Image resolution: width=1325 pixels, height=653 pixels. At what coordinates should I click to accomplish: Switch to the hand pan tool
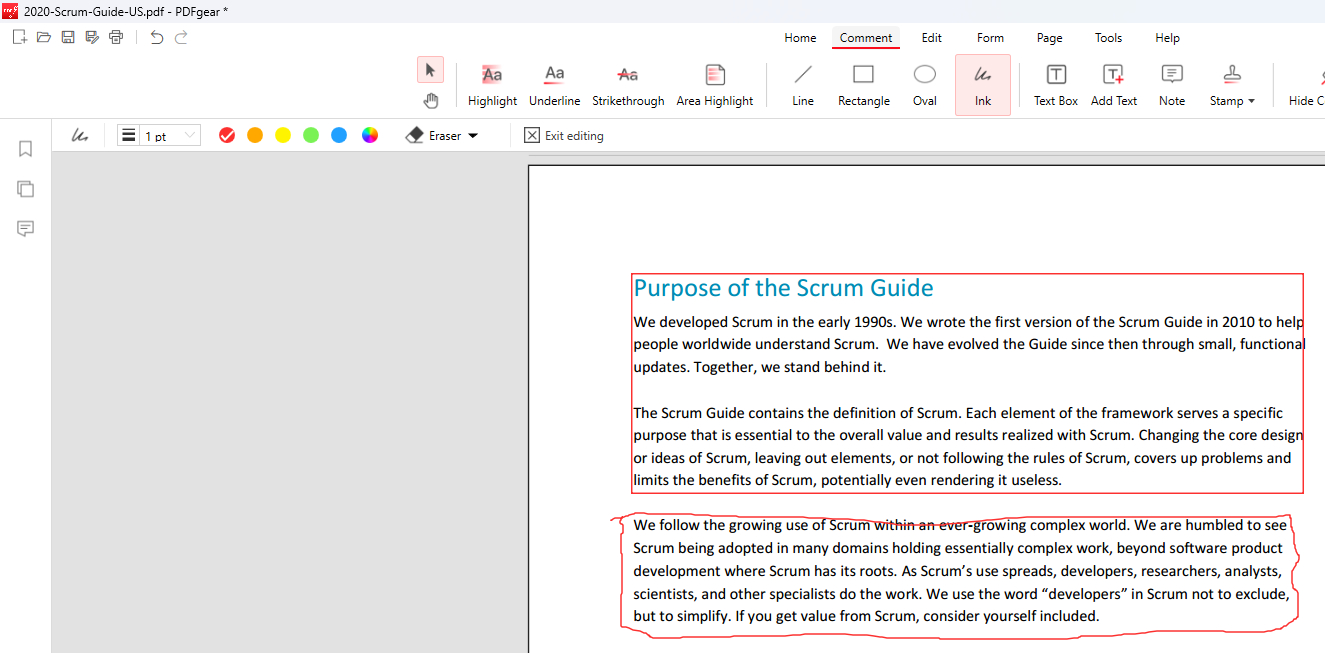coord(430,100)
